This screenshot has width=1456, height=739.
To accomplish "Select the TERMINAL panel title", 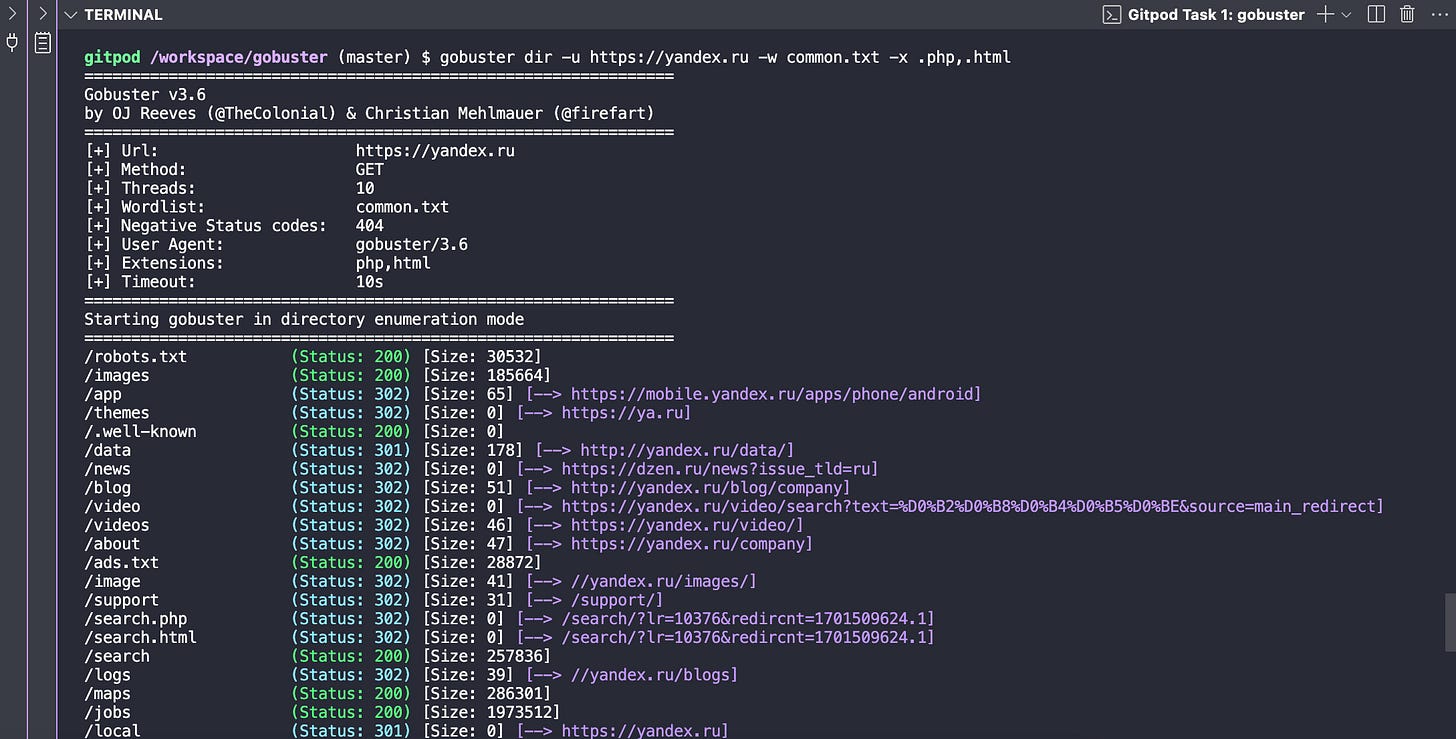I will [123, 15].
